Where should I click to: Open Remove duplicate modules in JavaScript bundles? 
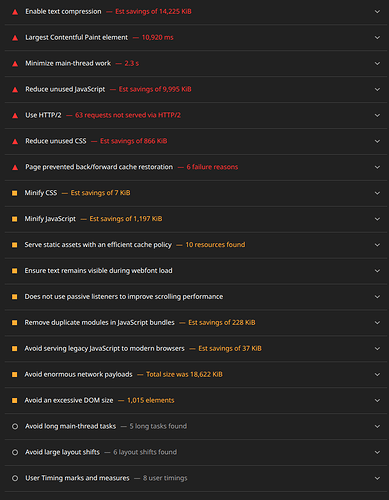[196, 323]
